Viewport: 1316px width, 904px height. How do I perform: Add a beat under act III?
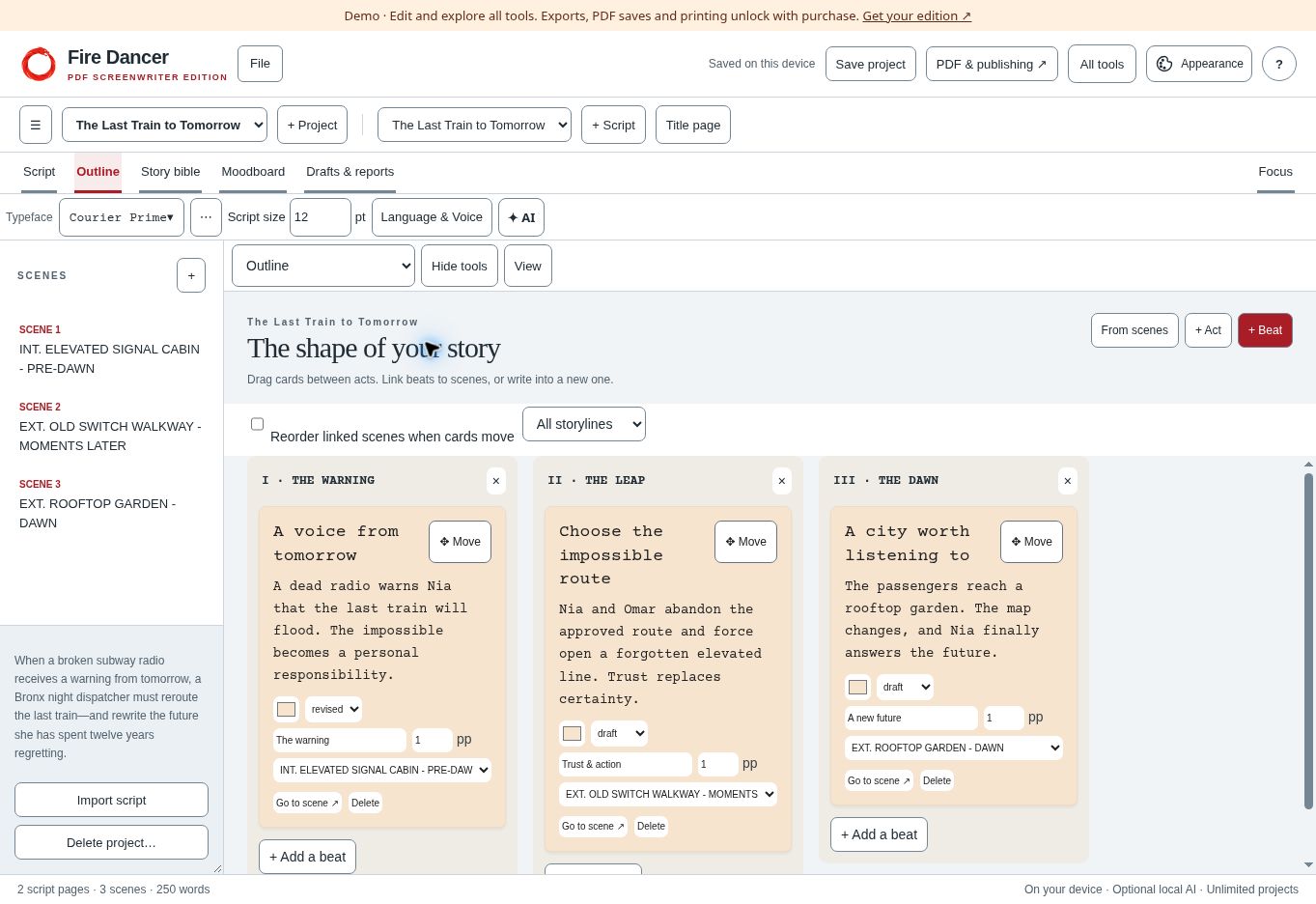point(879,834)
